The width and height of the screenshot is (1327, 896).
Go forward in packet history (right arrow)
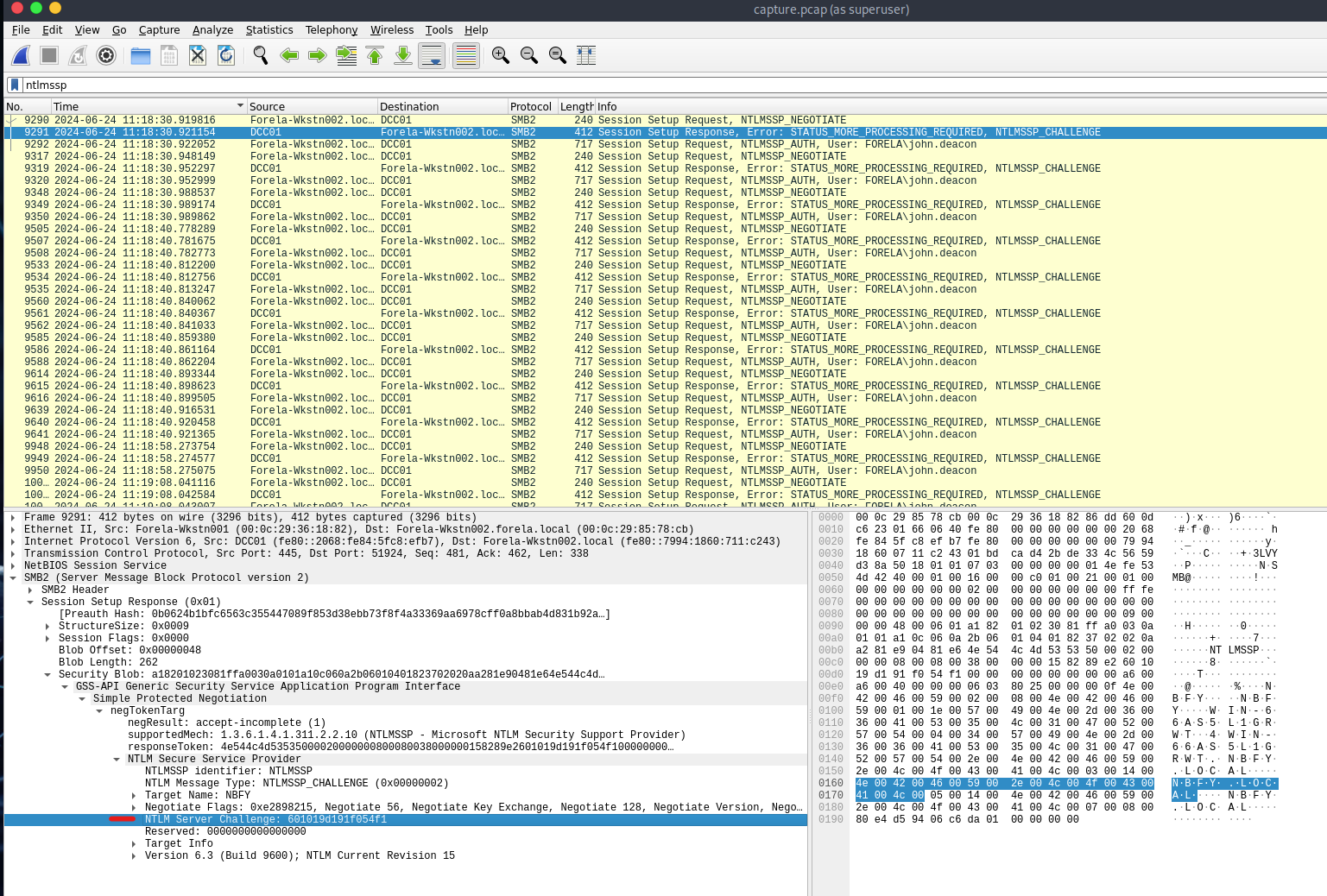pyautogui.click(x=318, y=55)
